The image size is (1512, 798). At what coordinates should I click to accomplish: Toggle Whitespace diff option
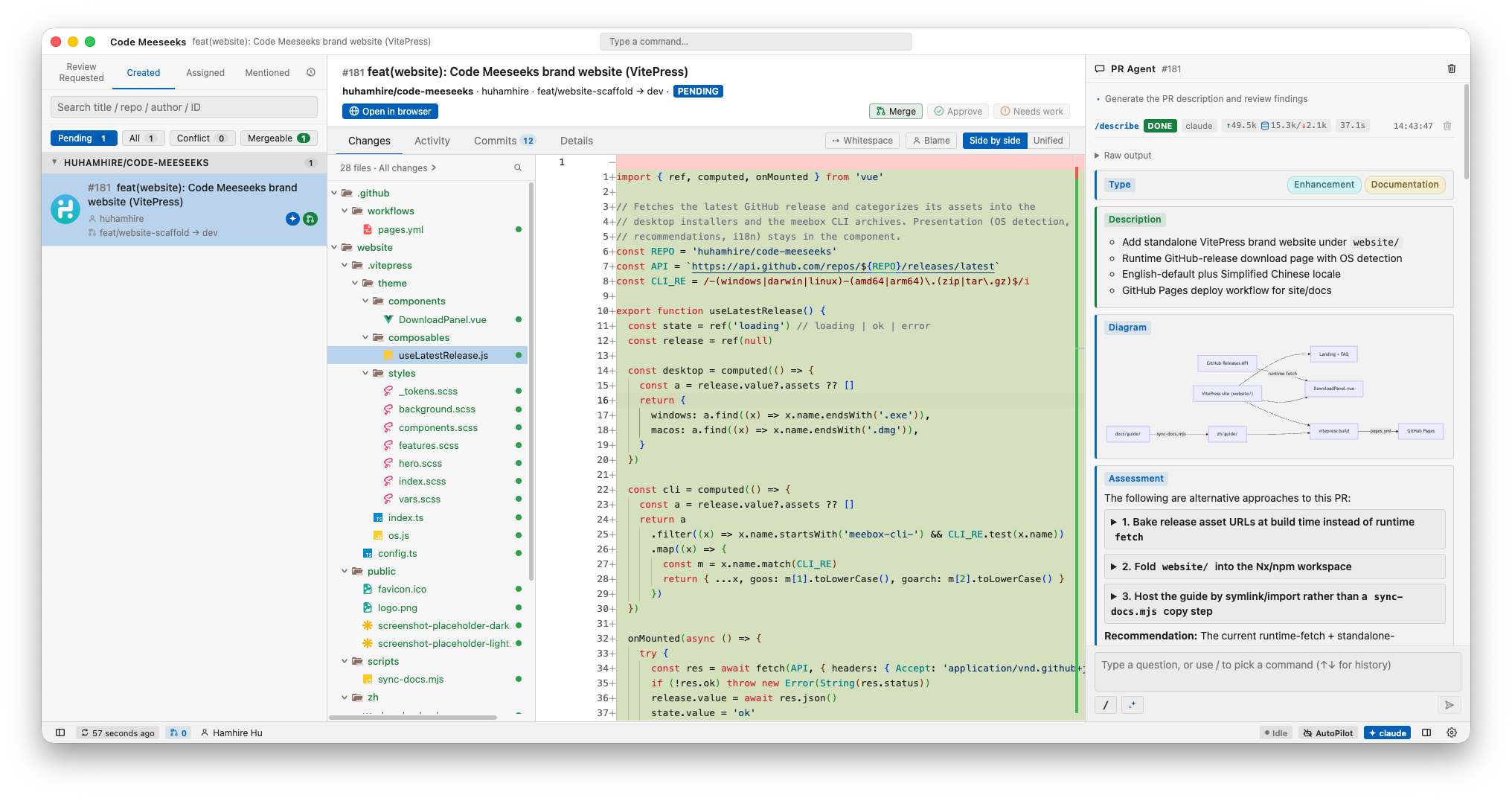tap(862, 140)
